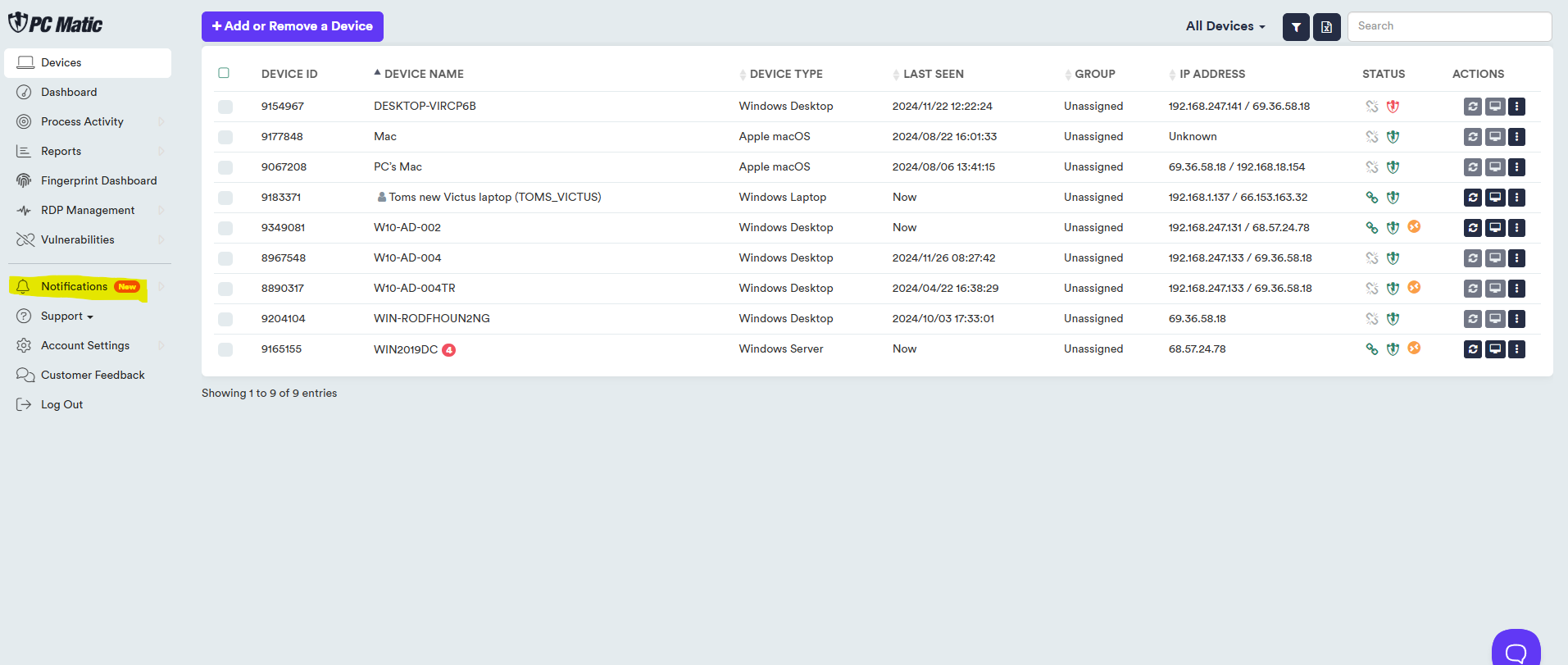Click red shield status icon for DESKTOP-VIRCP6B
The width and height of the screenshot is (1568, 665).
[1393, 107]
